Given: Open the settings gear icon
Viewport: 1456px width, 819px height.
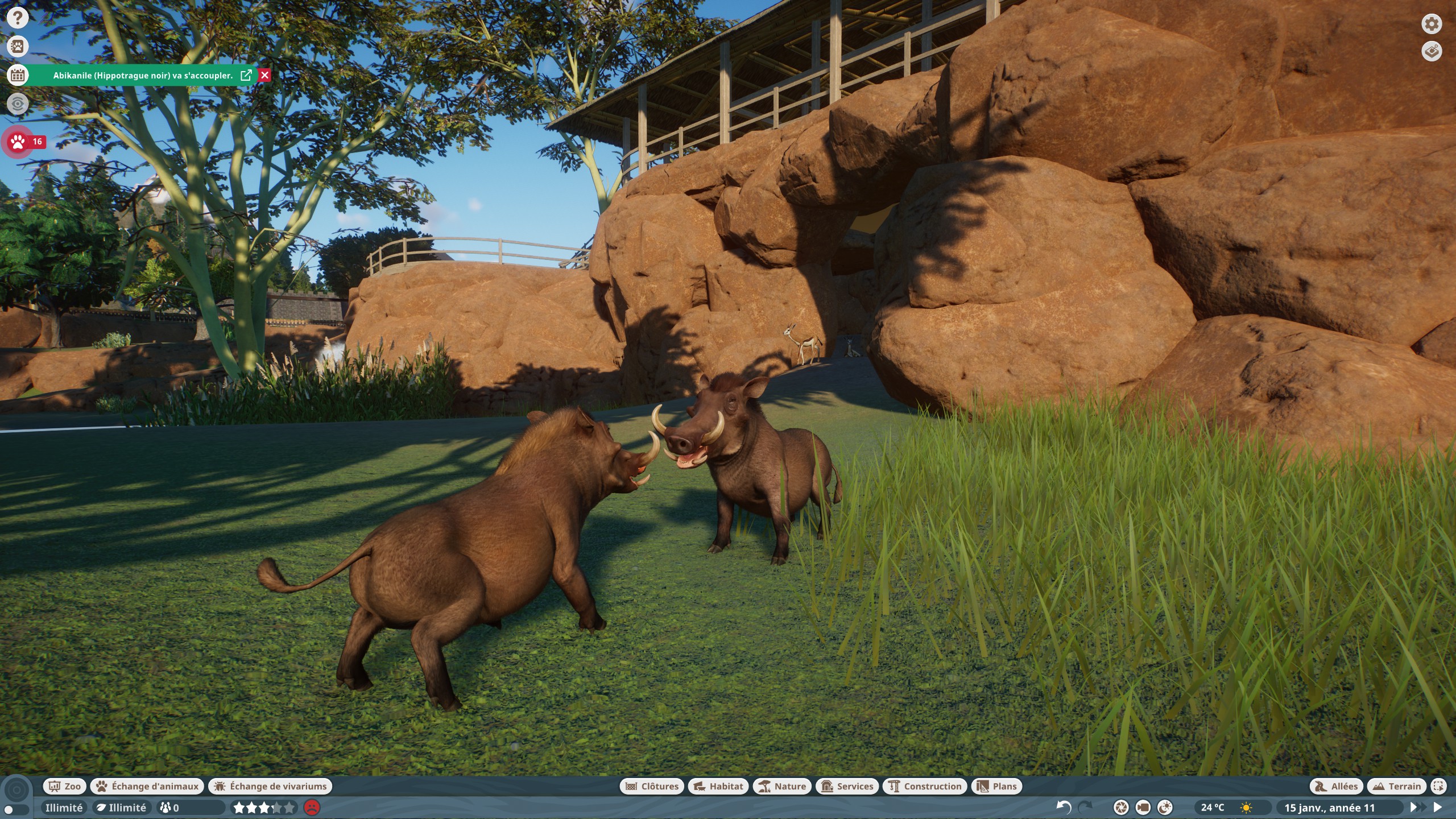Looking at the screenshot, I should tap(1432, 24).
